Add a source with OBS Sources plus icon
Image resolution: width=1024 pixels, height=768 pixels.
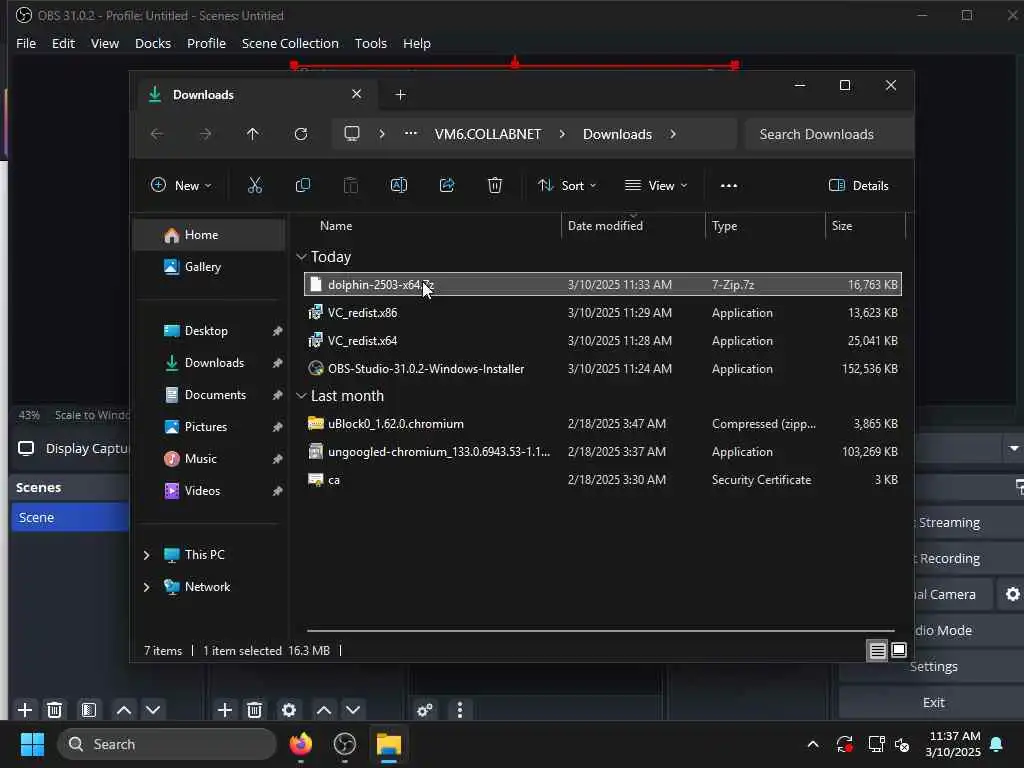[x=225, y=710]
